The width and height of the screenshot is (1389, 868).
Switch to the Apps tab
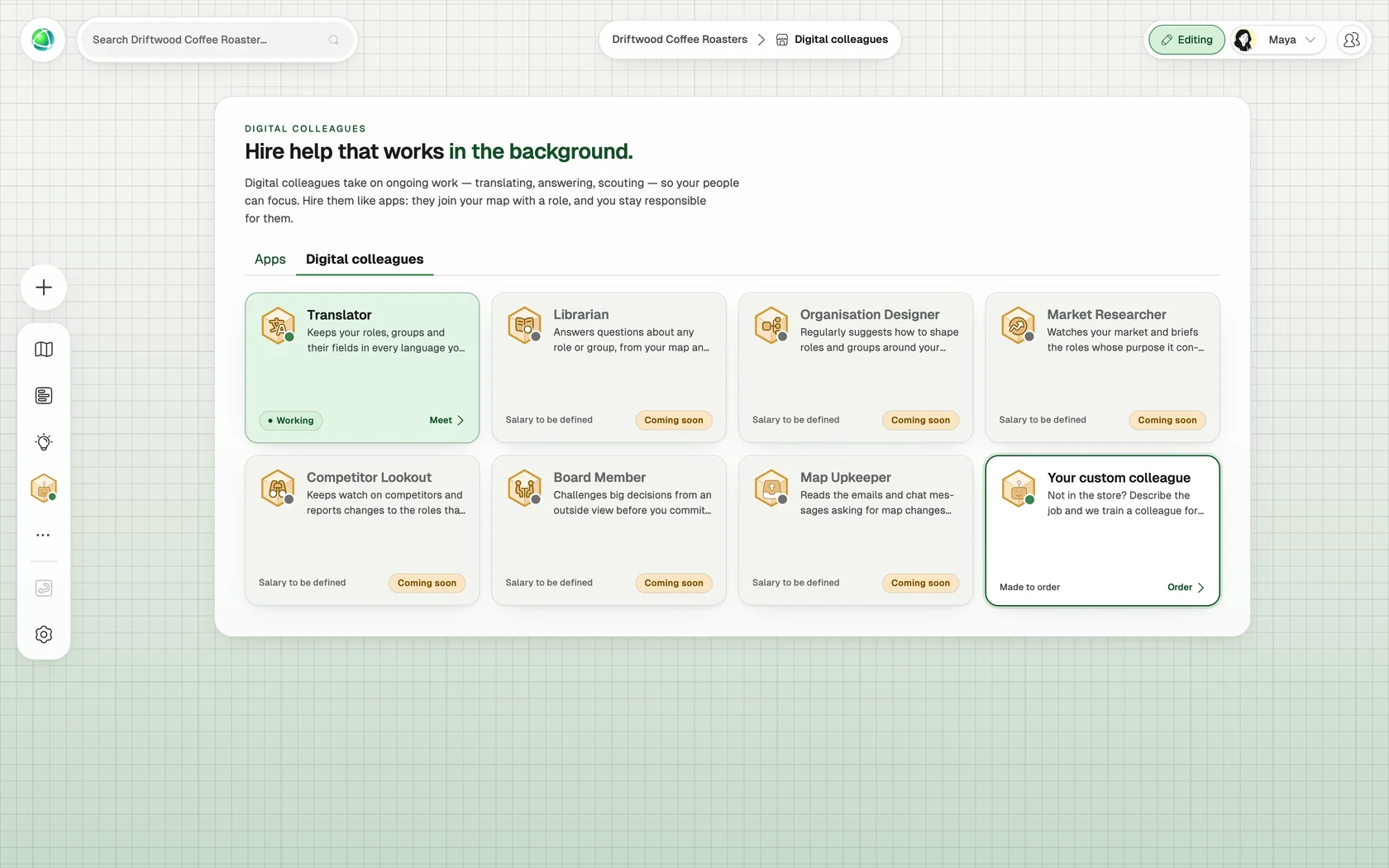[x=270, y=259]
